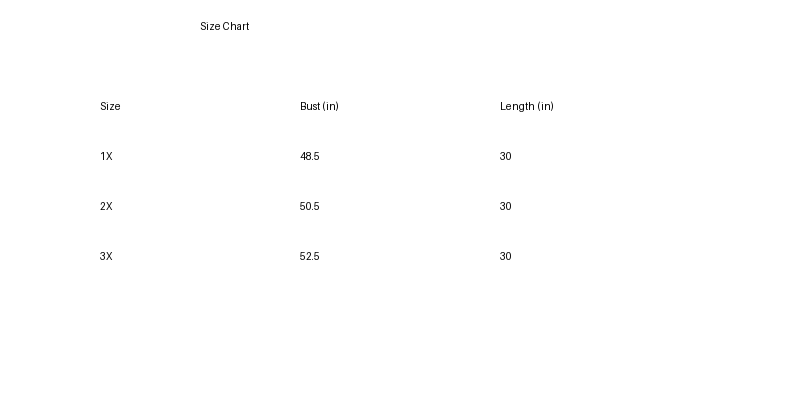800x400 pixels.
Task: Click the word "Size" in the chart title
Action: pos(210,27)
